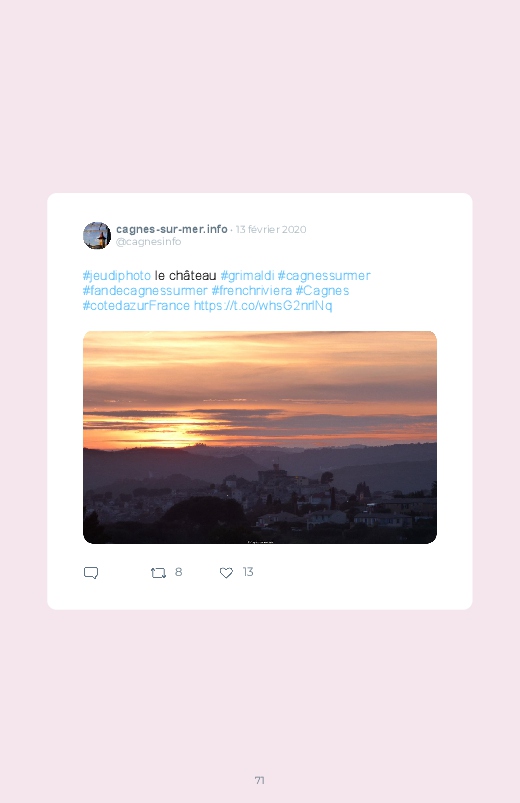Open the #grimaldi hashtag

[247, 276]
